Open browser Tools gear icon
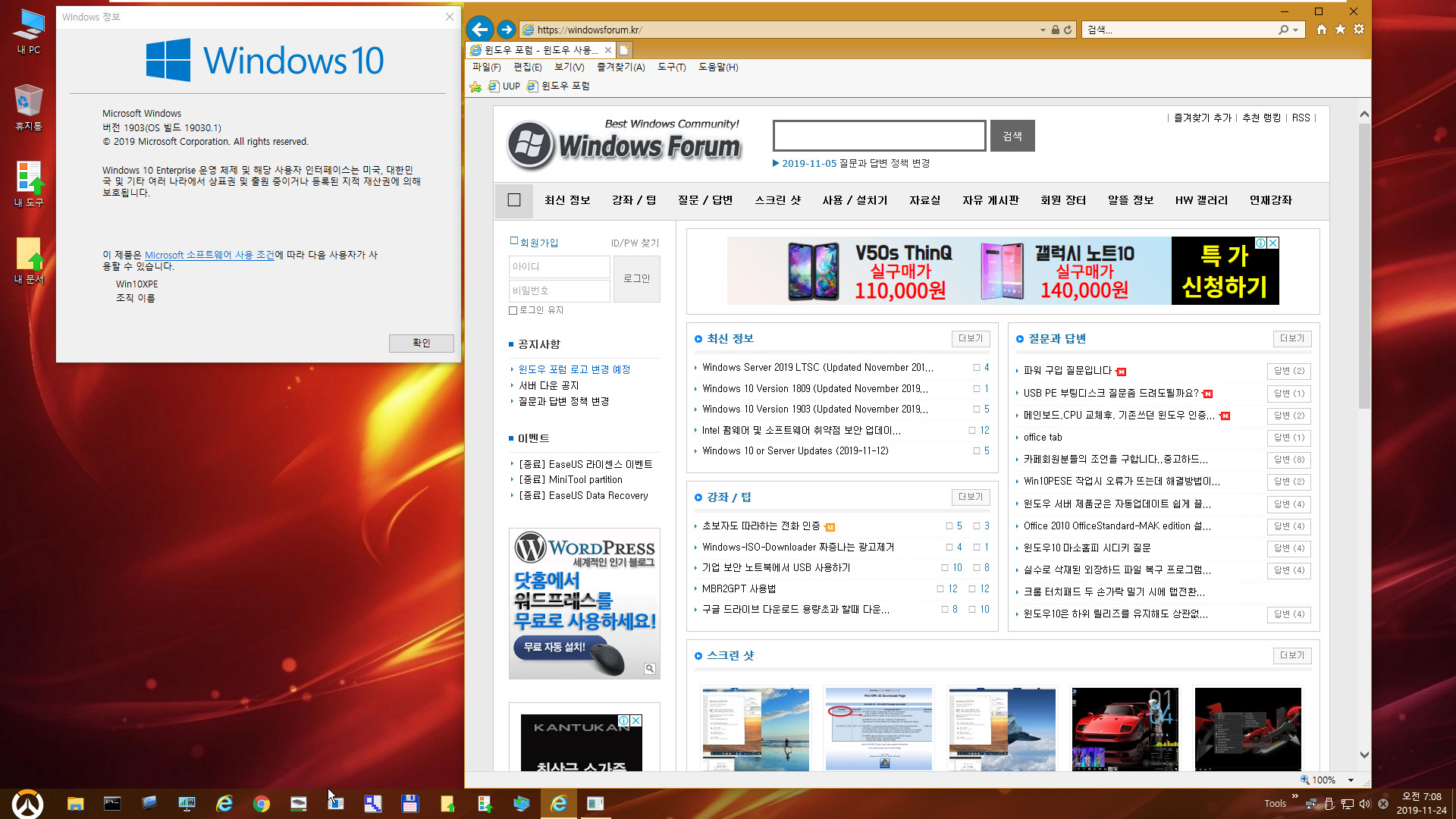 [1359, 30]
